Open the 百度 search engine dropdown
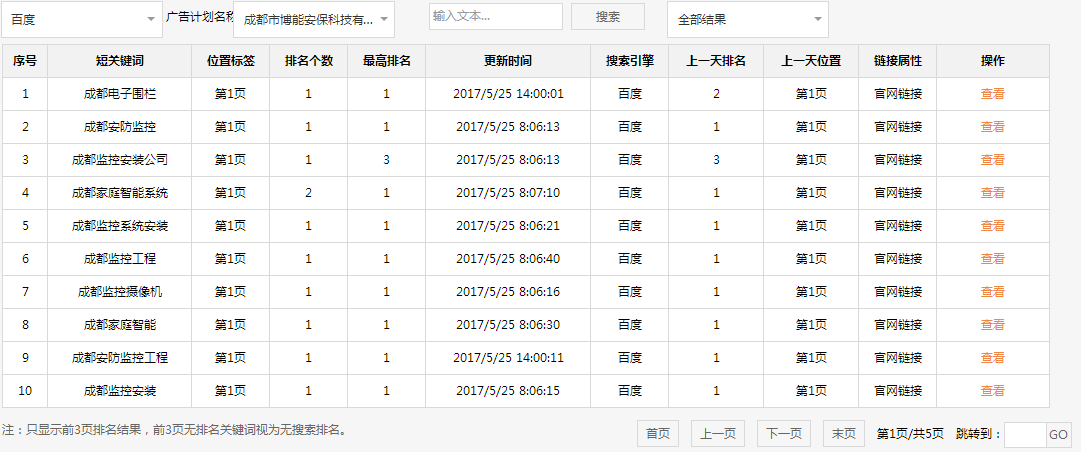The image size is (1081, 452). (81, 19)
